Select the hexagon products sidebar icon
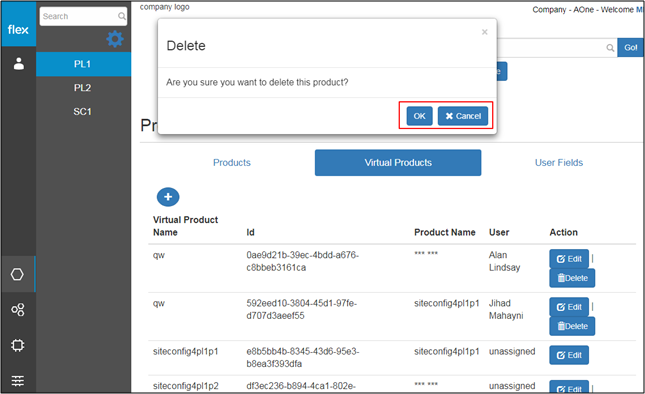Image resolution: width=645 pixels, height=394 pixels. coord(17,274)
